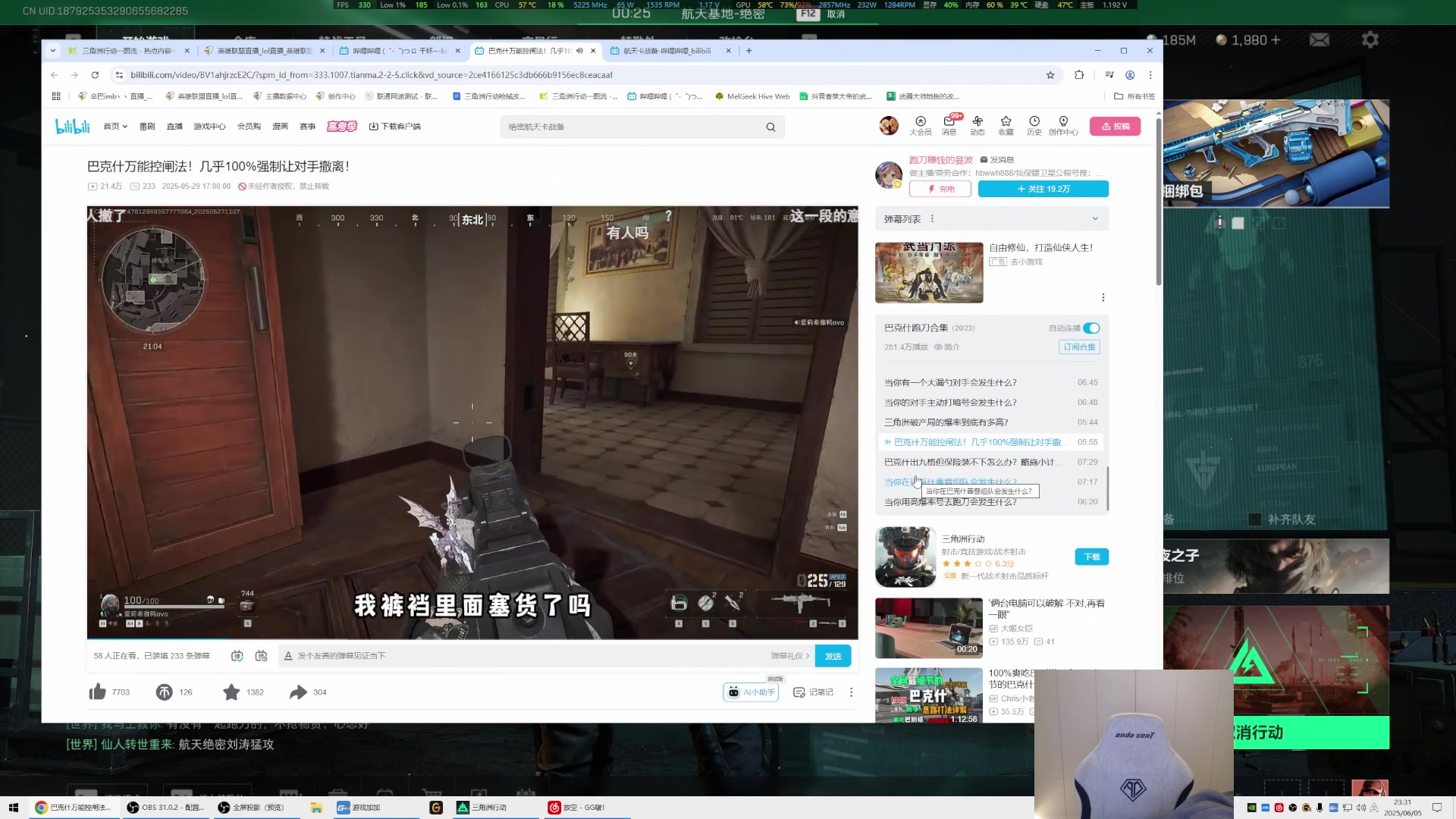Image resolution: width=1456 pixels, height=819 pixels.
Task: Open bookmarks apps grid icon
Action: 56,96
